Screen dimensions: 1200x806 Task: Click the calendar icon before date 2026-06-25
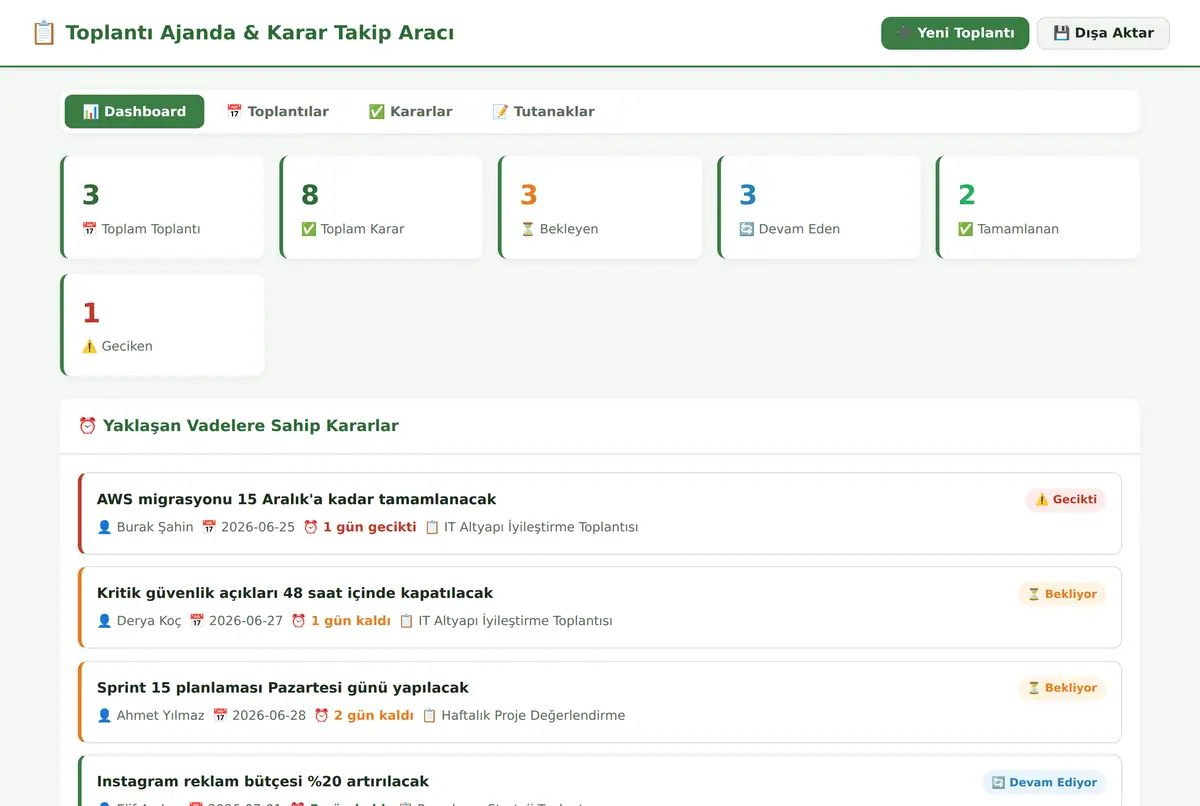[209, 527]
